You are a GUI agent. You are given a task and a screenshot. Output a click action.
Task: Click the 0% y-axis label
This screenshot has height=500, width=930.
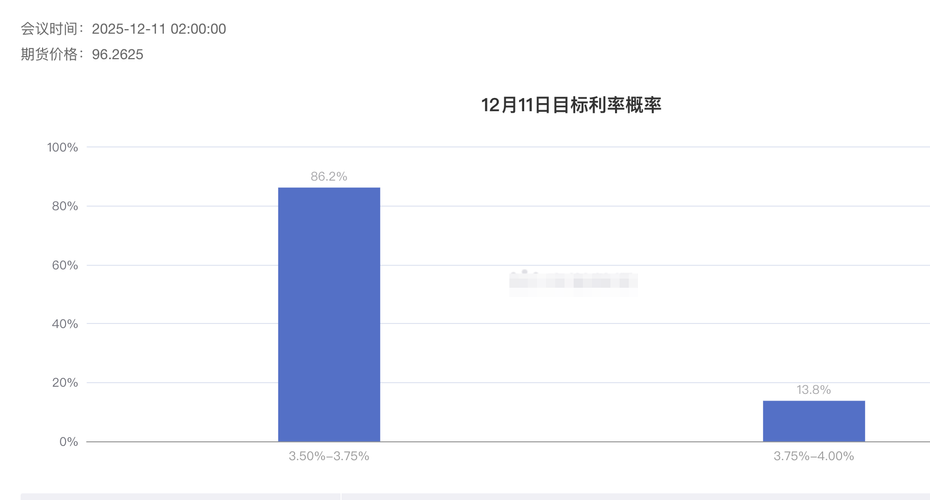[x=69, y=441]
